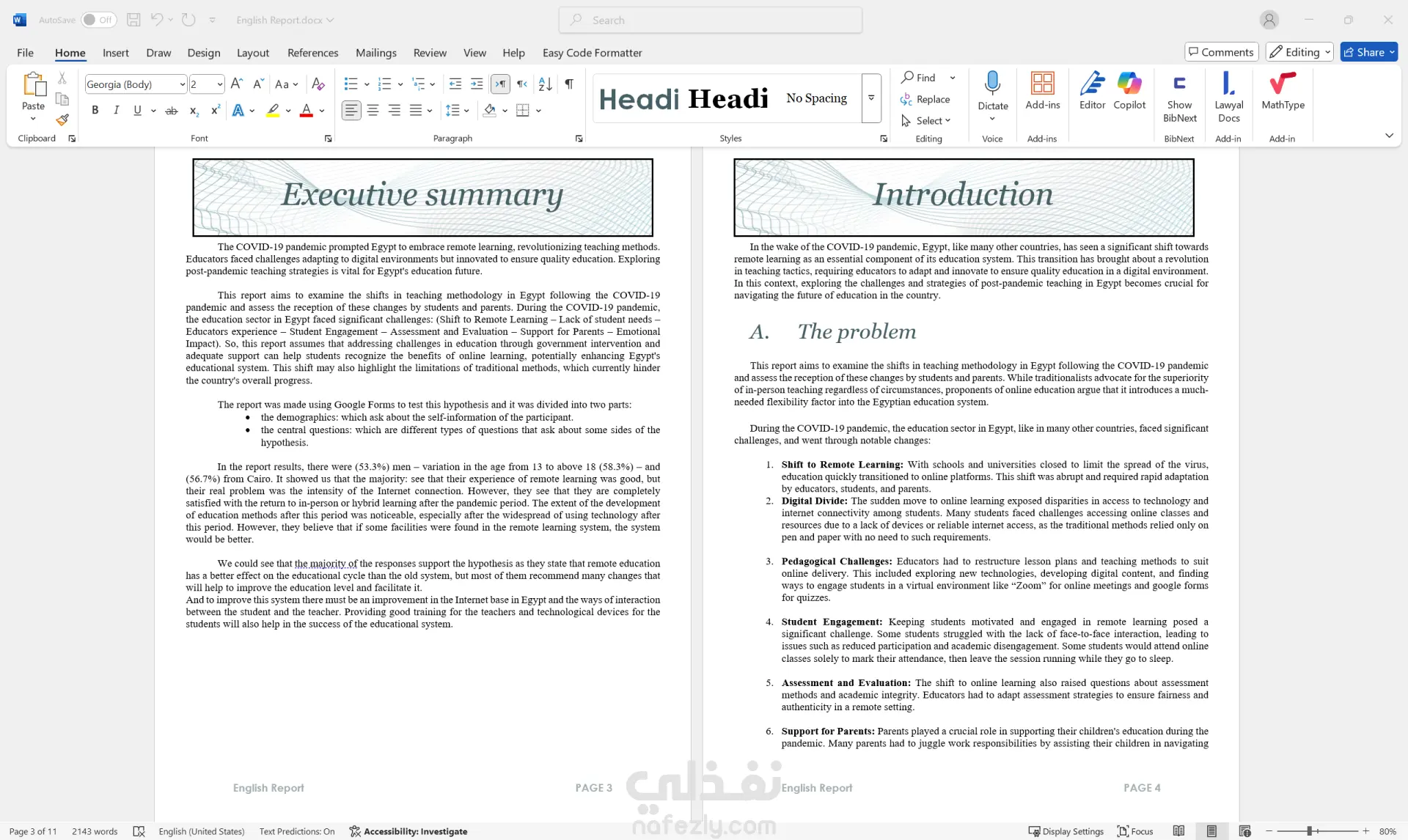Start Dictate microphone
The image size is (1408, 840).
tap(992, 84)
